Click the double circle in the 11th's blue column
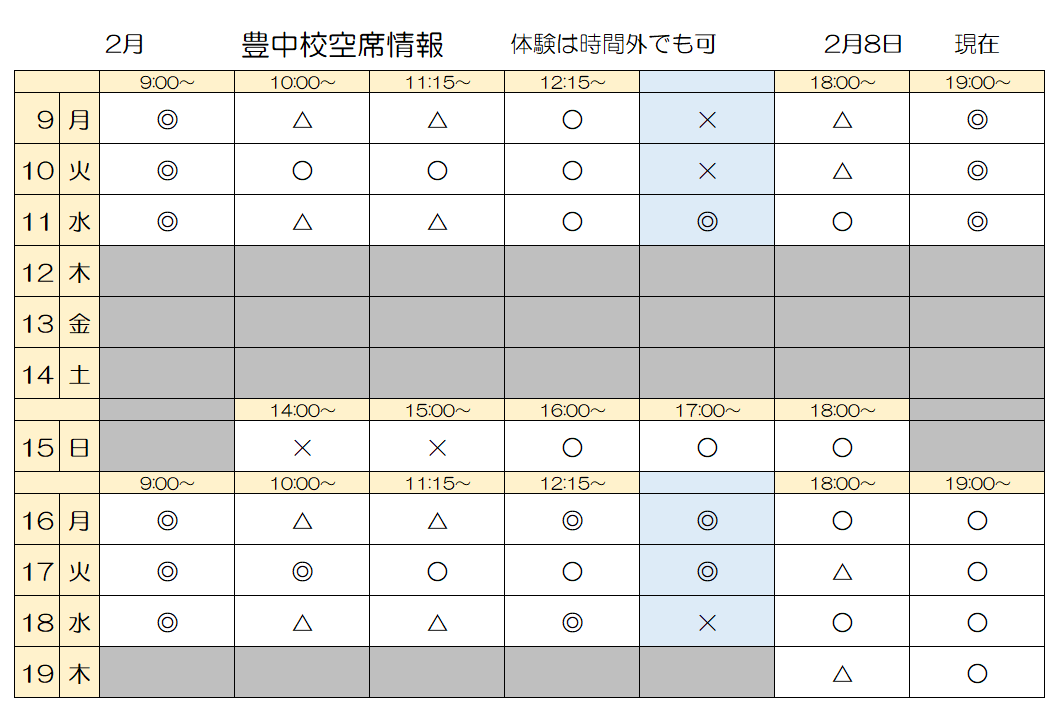Screen dimensions: 1055x709 click(x=707, y=222)
